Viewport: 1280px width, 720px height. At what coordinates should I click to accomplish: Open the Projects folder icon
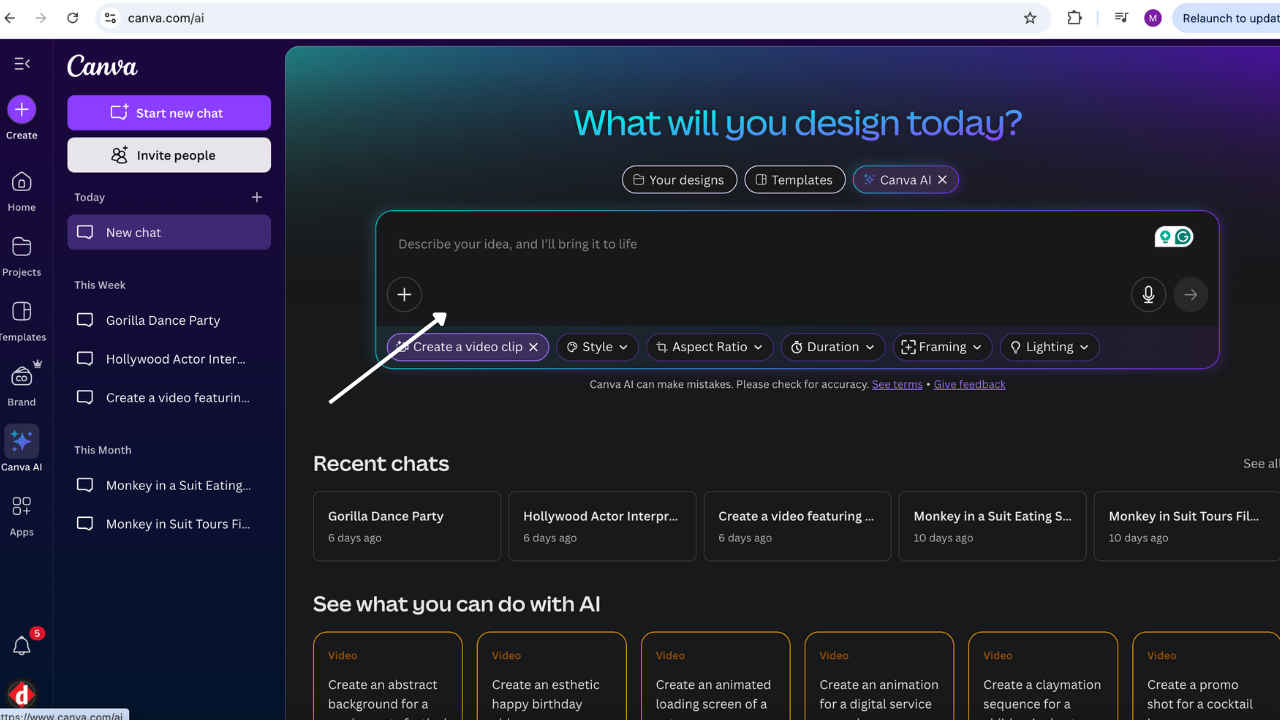pyautogui.click(x=22, y=247)
